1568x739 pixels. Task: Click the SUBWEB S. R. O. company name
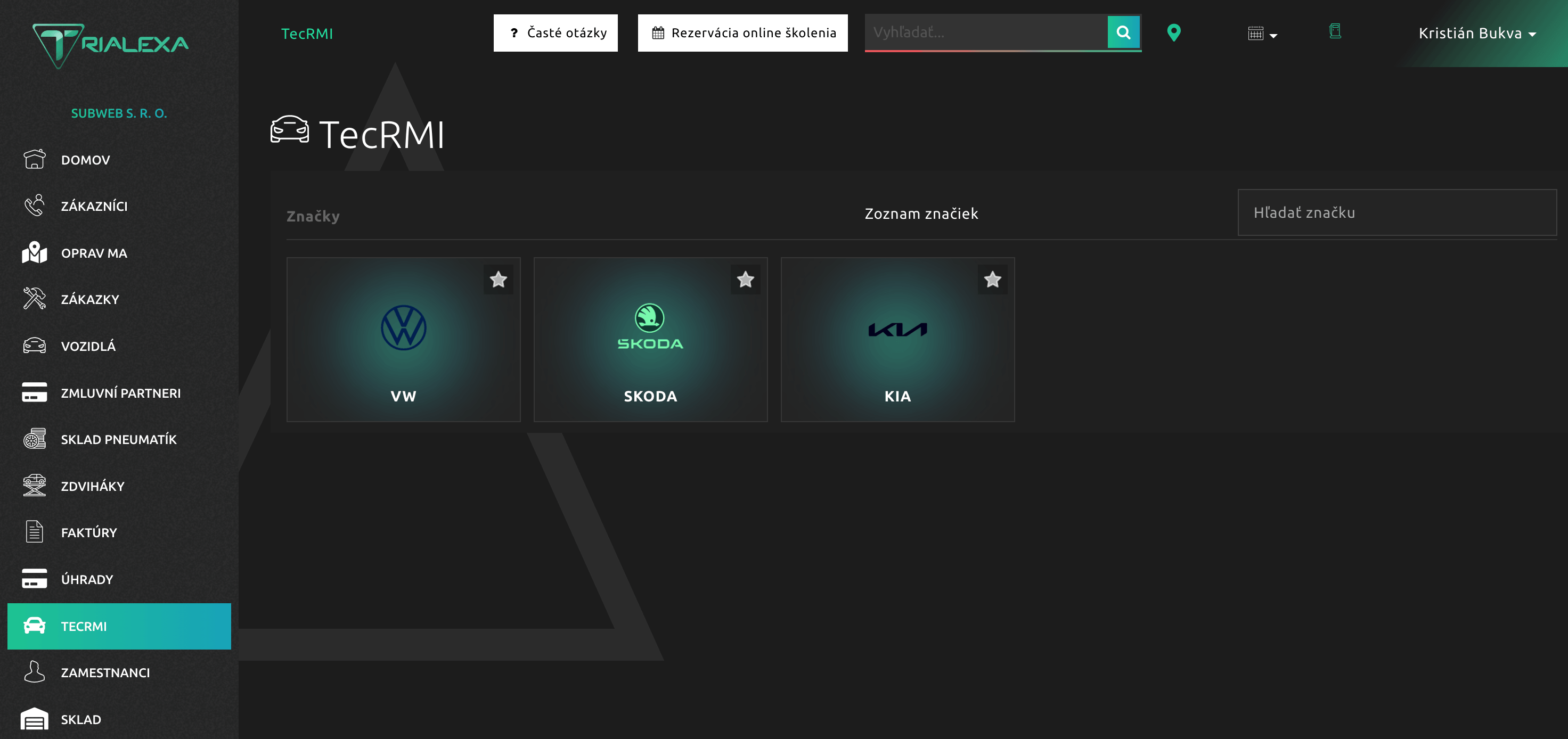[x=119, y=113]
